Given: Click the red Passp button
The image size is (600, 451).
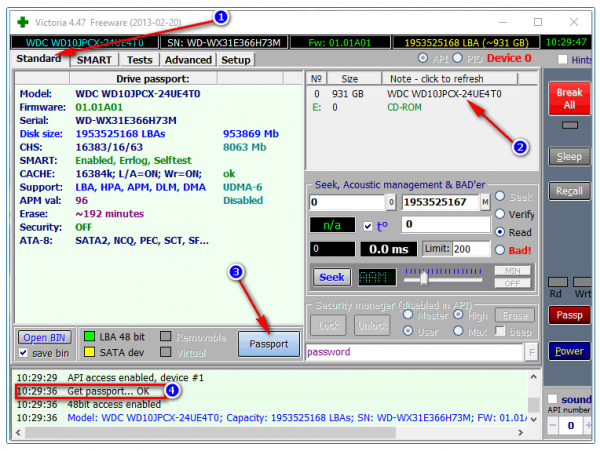Looking at the screenshot, I should [x=569, y=315].
